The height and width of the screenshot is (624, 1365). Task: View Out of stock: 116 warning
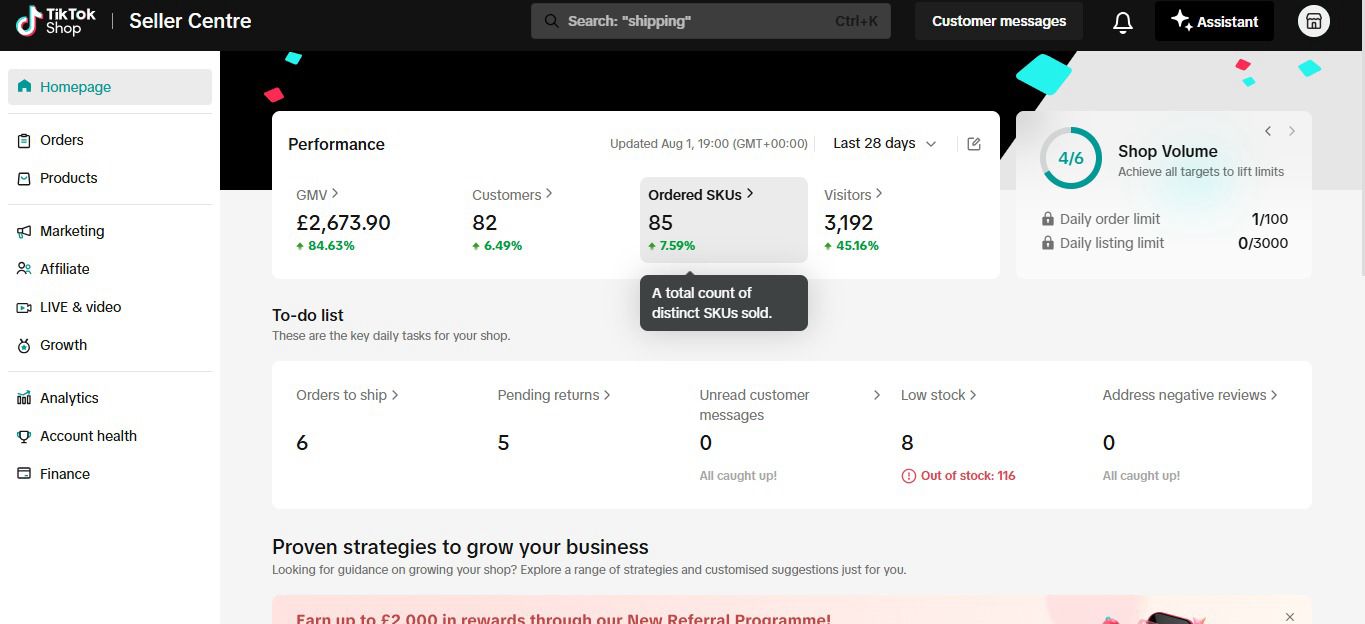[x=958, y=476]
